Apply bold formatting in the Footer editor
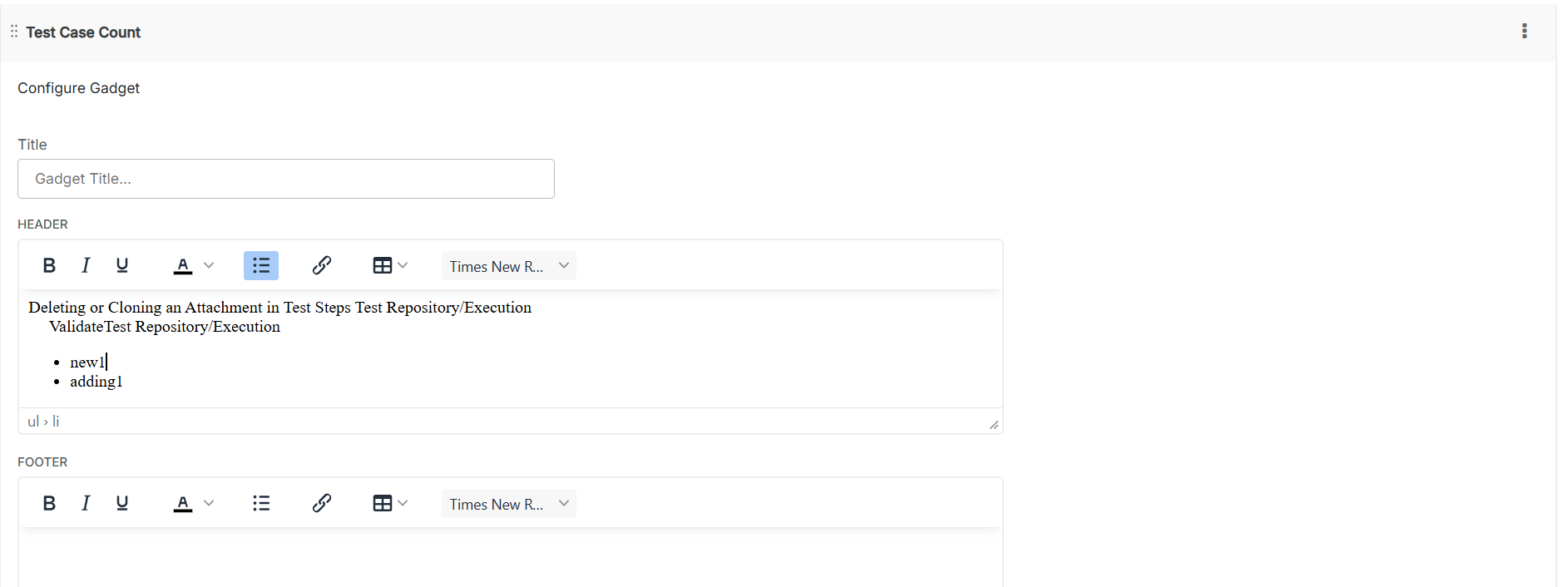Viewport: 1568px width, 587px height. 49,503
